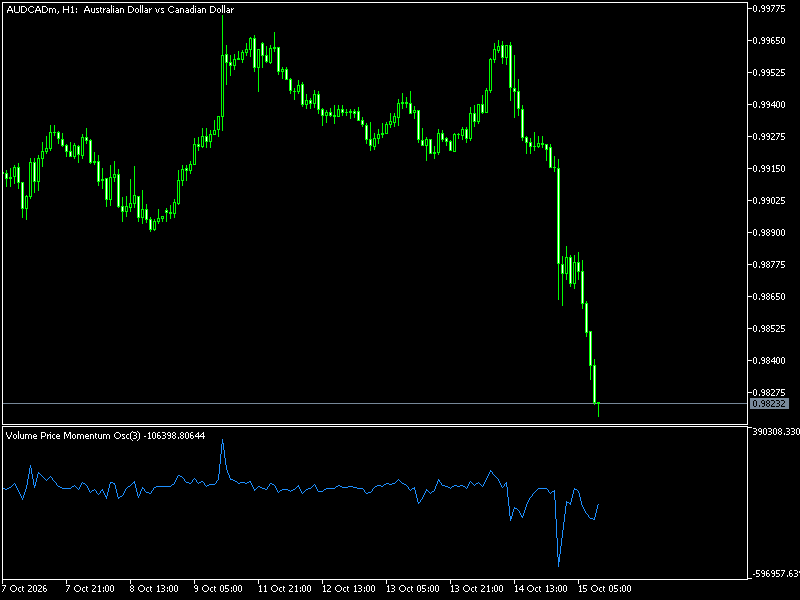Viewport: 800px width, 600px height.
Task: Click the 0.98275 price axis label
Action: 771,392
